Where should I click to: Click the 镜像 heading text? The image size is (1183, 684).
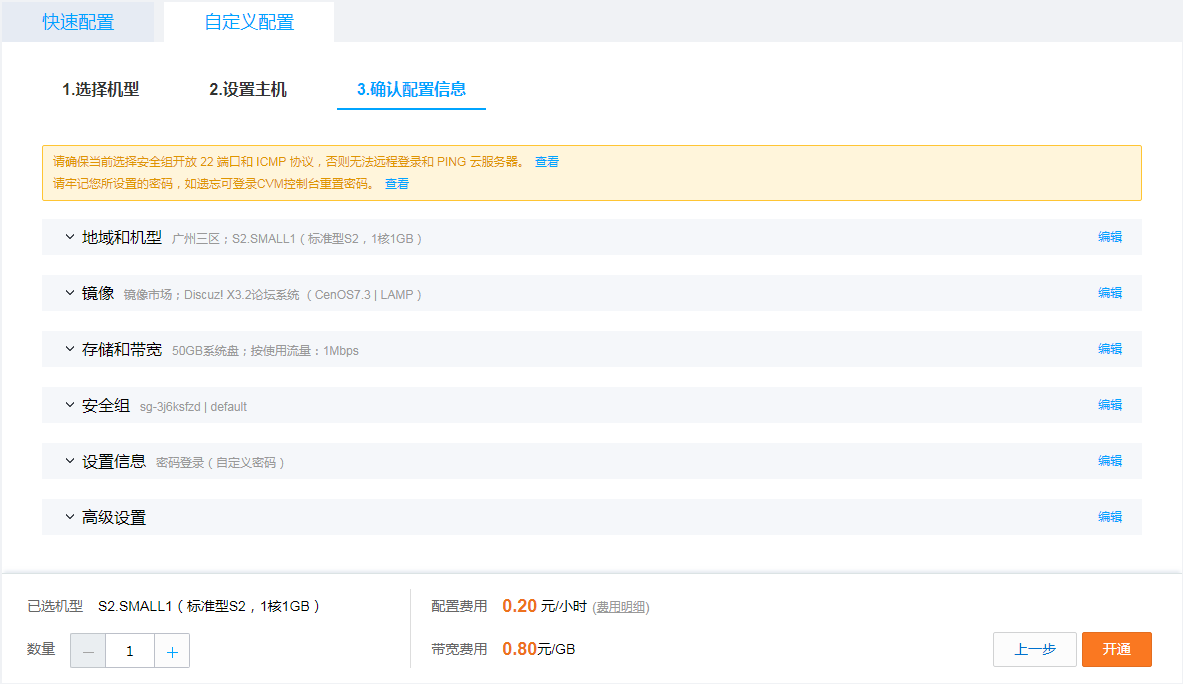pyautogui.click(x=97, y=293)
